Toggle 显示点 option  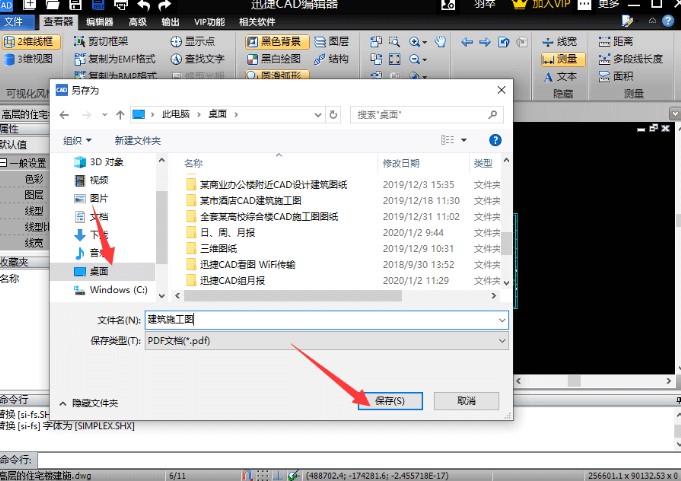click(193, 42)
